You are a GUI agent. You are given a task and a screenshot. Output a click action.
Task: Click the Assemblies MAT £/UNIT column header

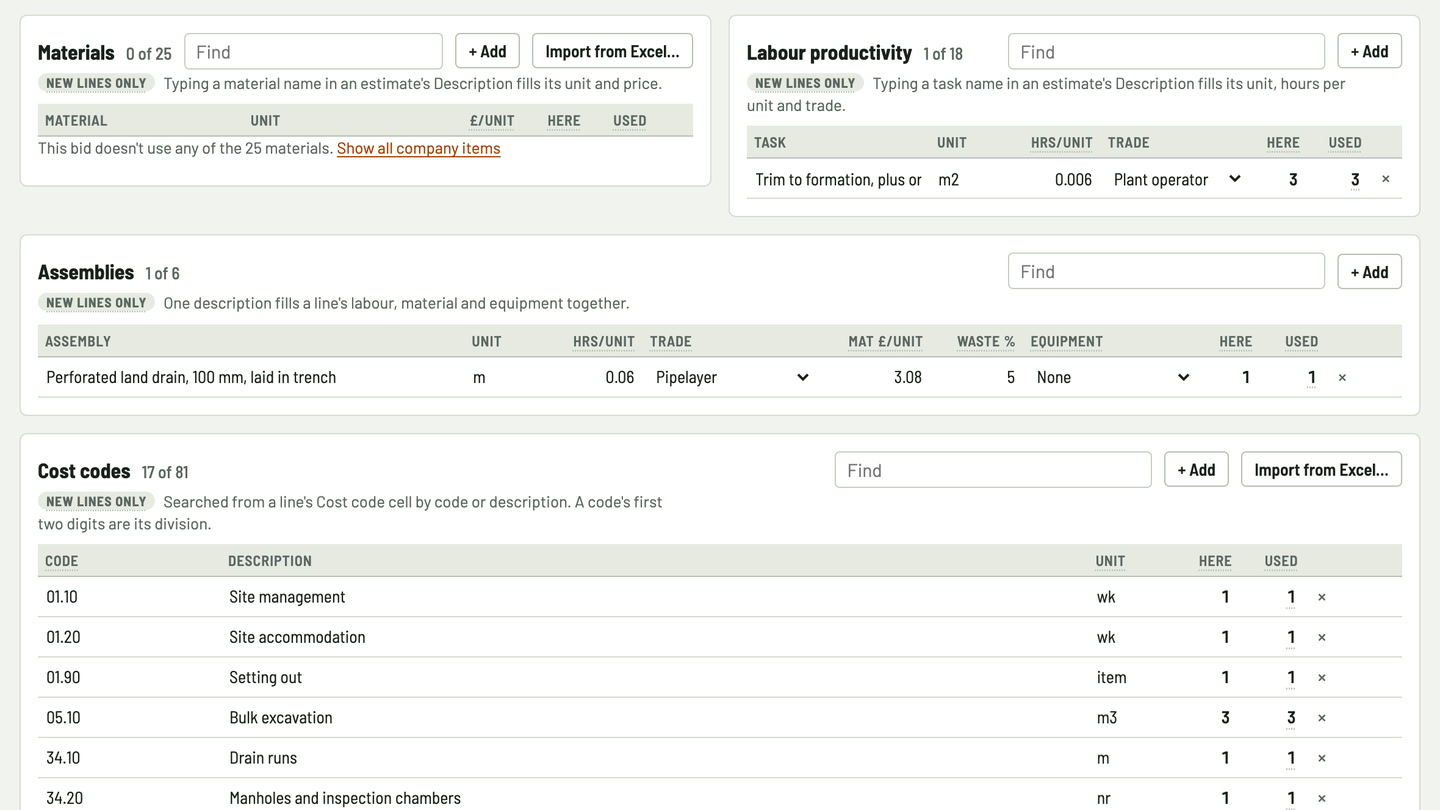885,341
